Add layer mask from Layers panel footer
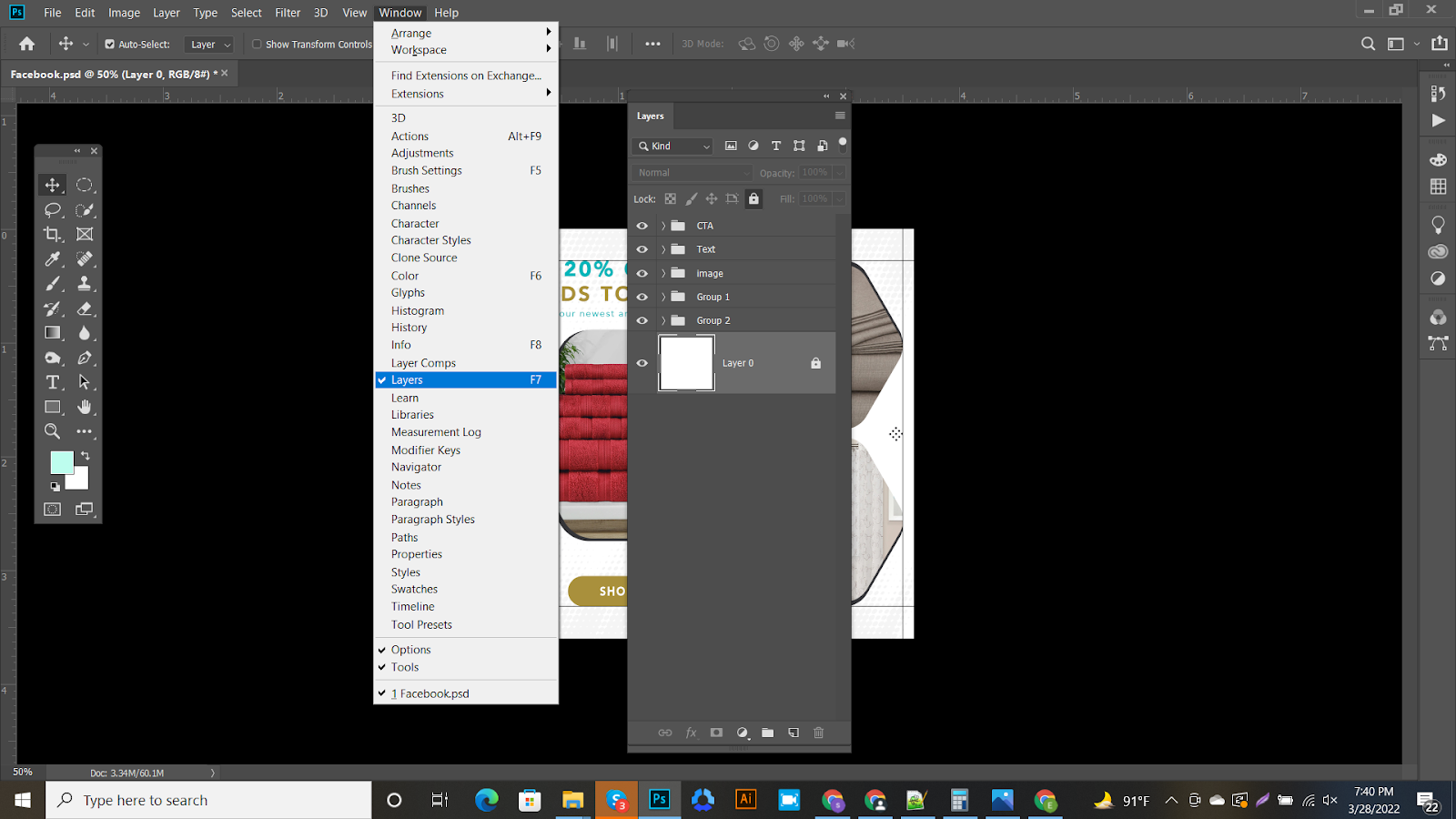This screenshot has width=1456, height=819. 716,733
